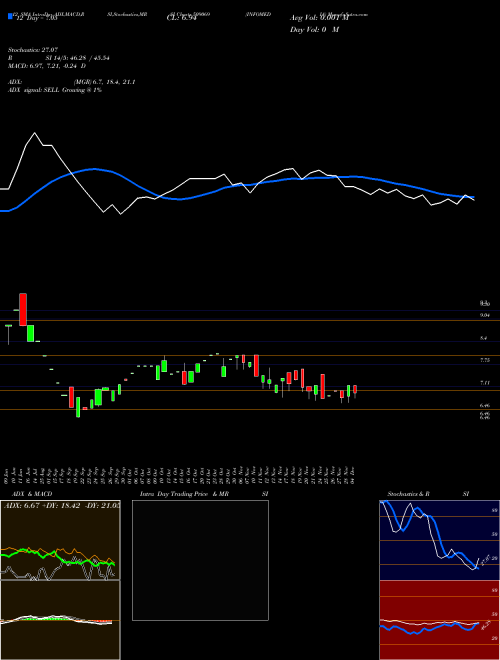Image resolution: width=500 pixels, height=660 pixels.
Task: Click the blue SMA legend square
Action: [10, 16]
